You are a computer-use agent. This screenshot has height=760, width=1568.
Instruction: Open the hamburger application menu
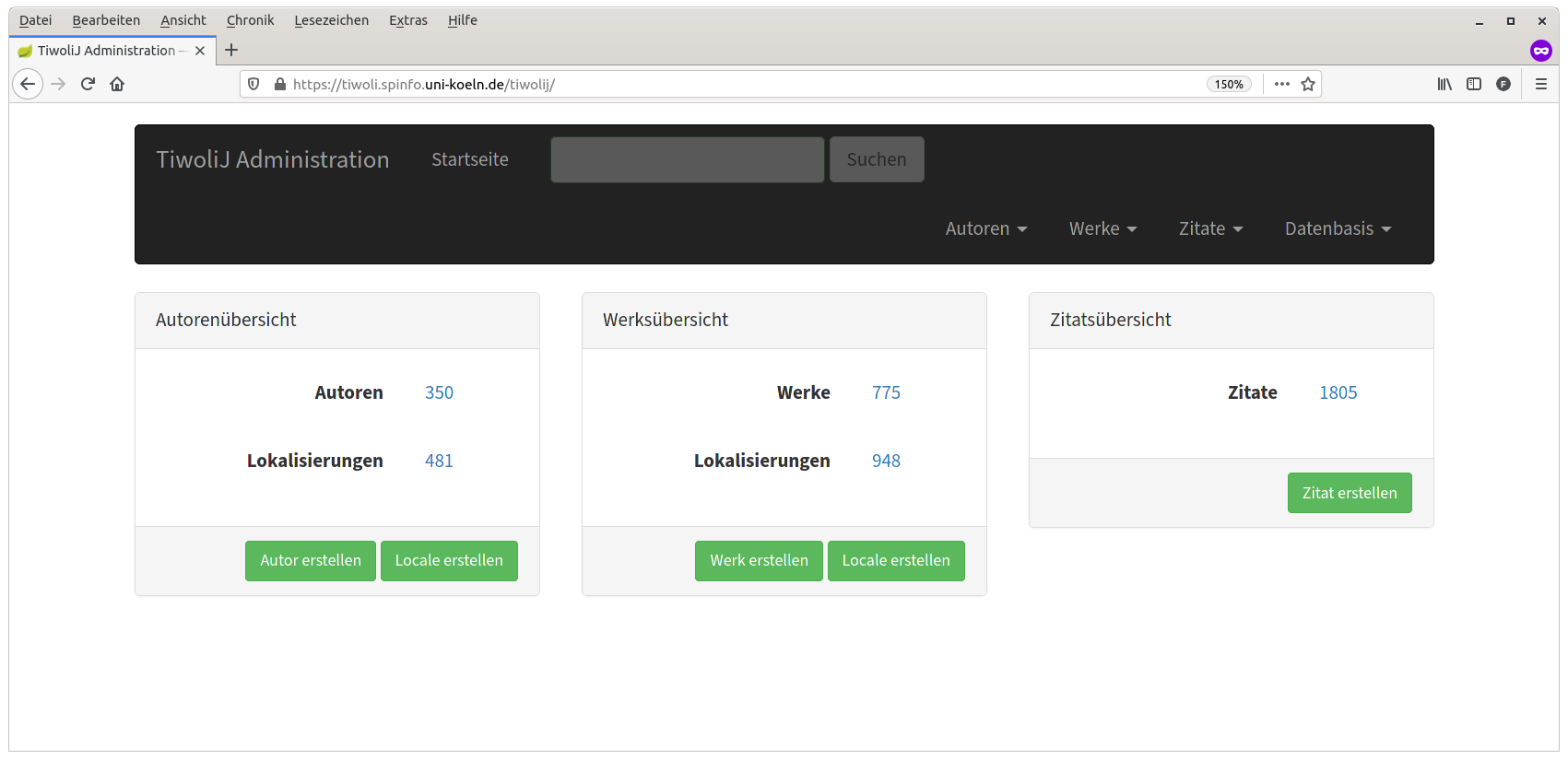click(1540, 84)
